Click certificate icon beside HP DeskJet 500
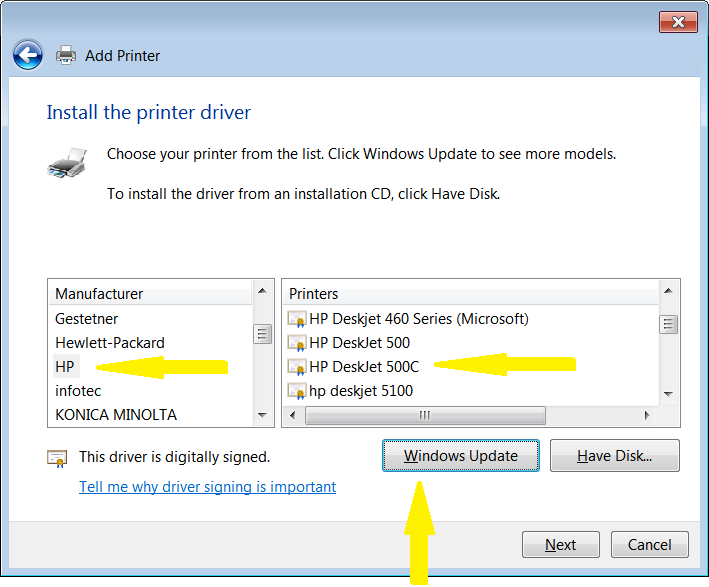The width and height of the screenshot is (709, 587). [297, 343]
